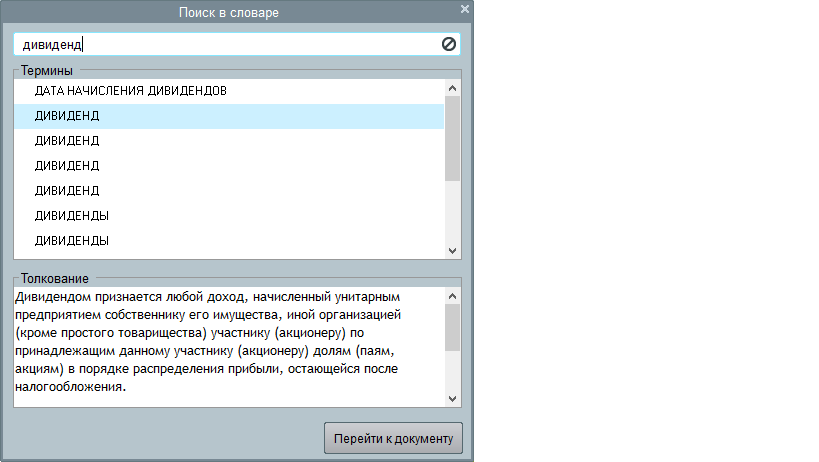Select the first ДИВИДЕНДЫ term
The height and width of the screenshot is (462, 819).
72,216
